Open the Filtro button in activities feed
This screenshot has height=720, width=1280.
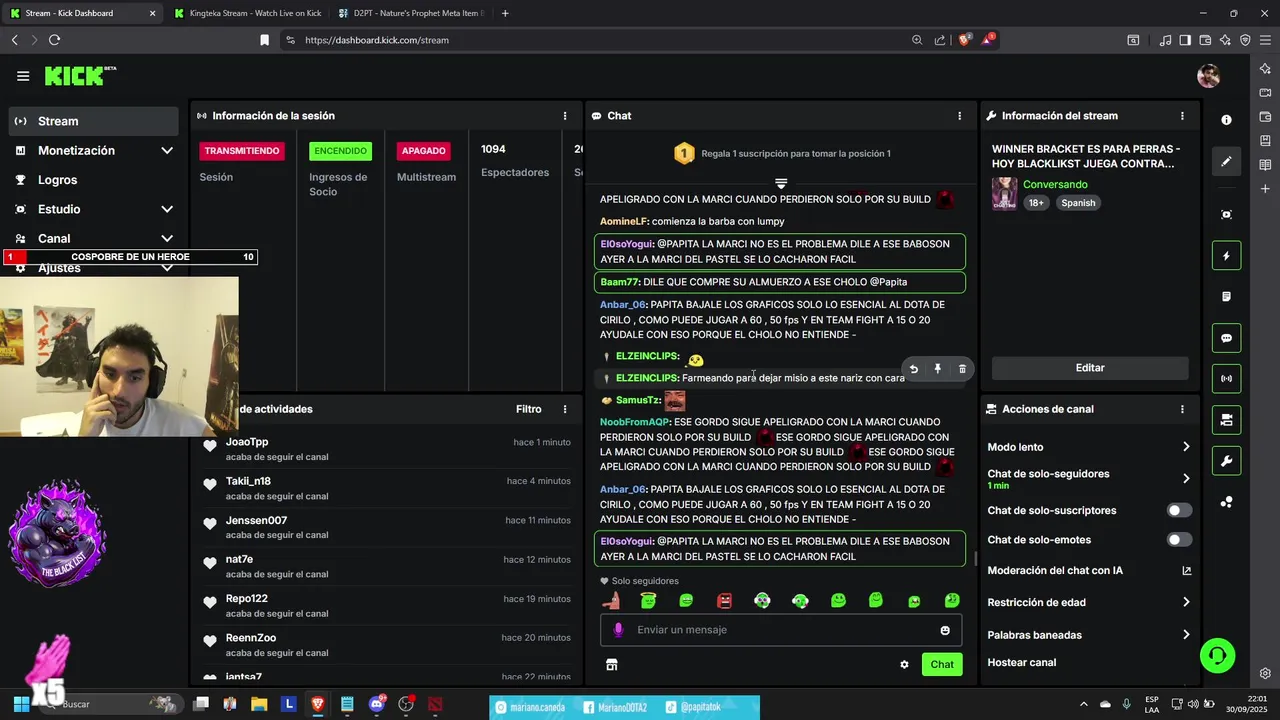529,409
